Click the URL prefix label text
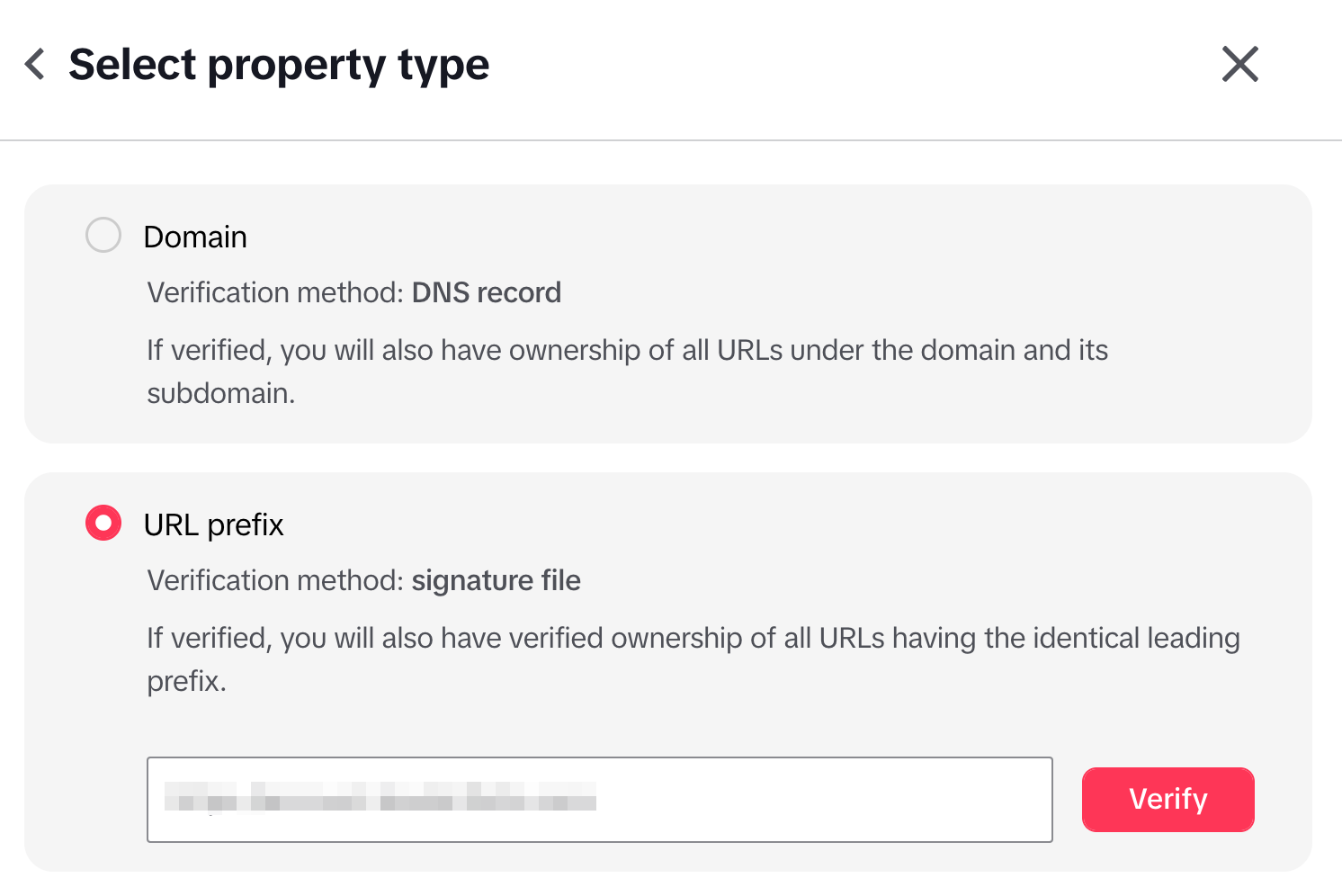Screen dimensions: 1342x896 click(x=214, y=524)
